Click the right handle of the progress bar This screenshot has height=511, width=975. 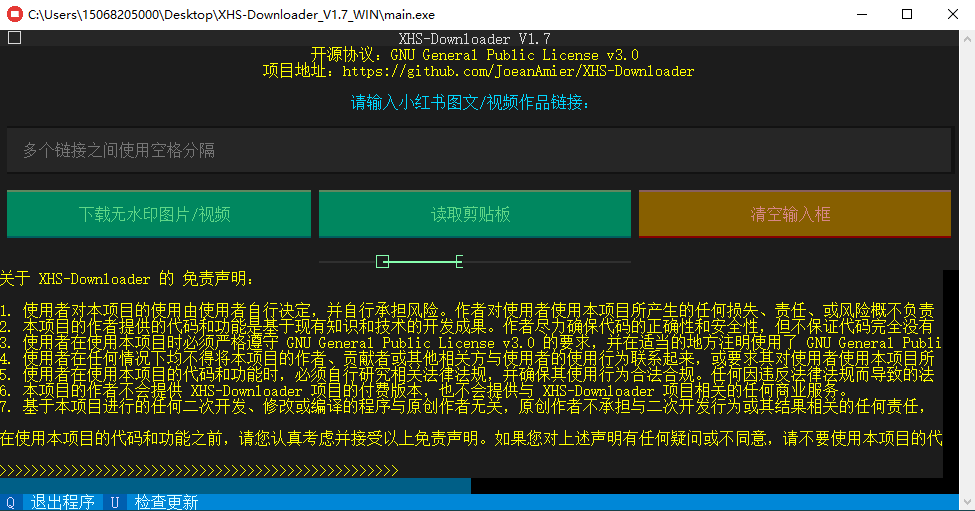tap(459, 262)
